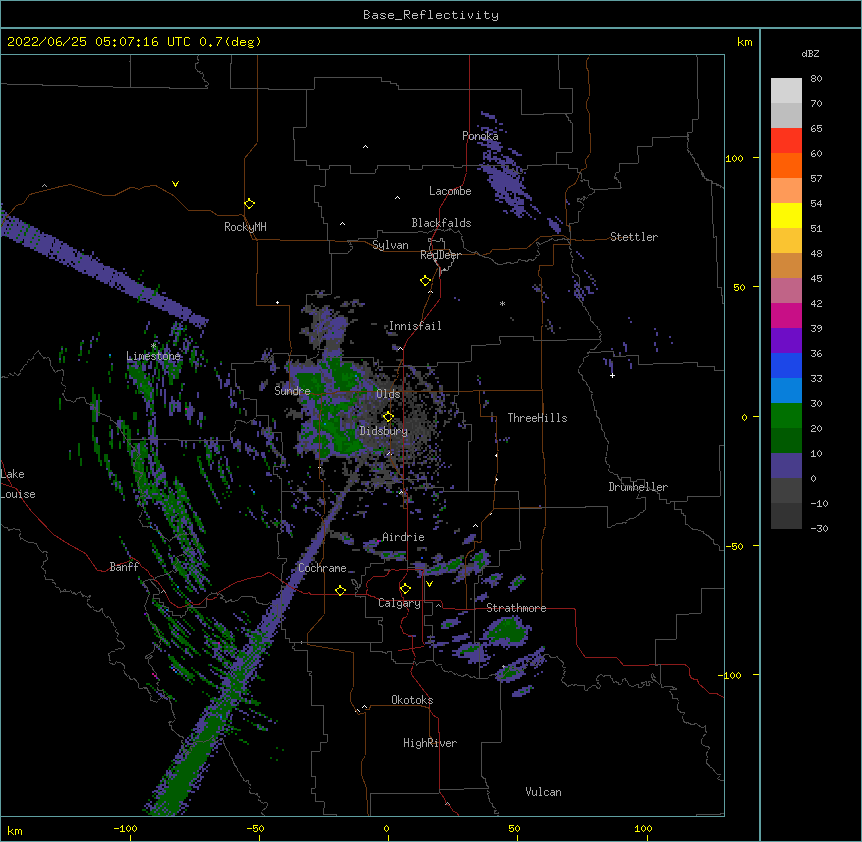Click the Airdrie label
Image resolution: width=862 pixels, height=842 pixels.
404,537
